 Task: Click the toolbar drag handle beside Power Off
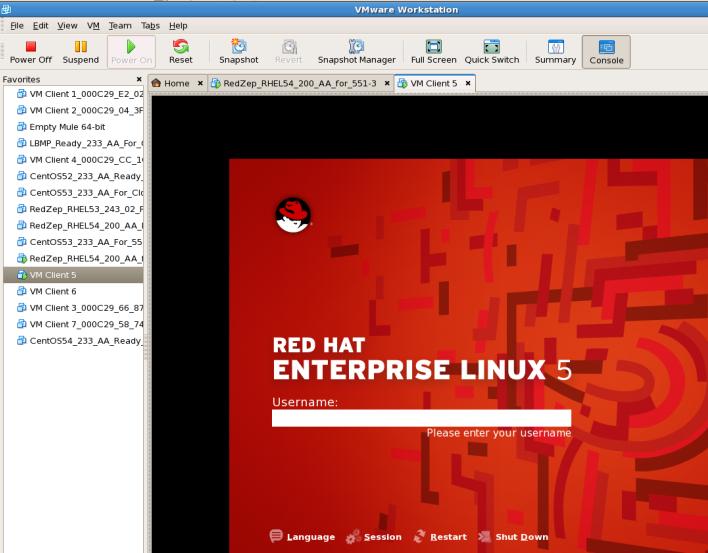click(x=3, y=52)
